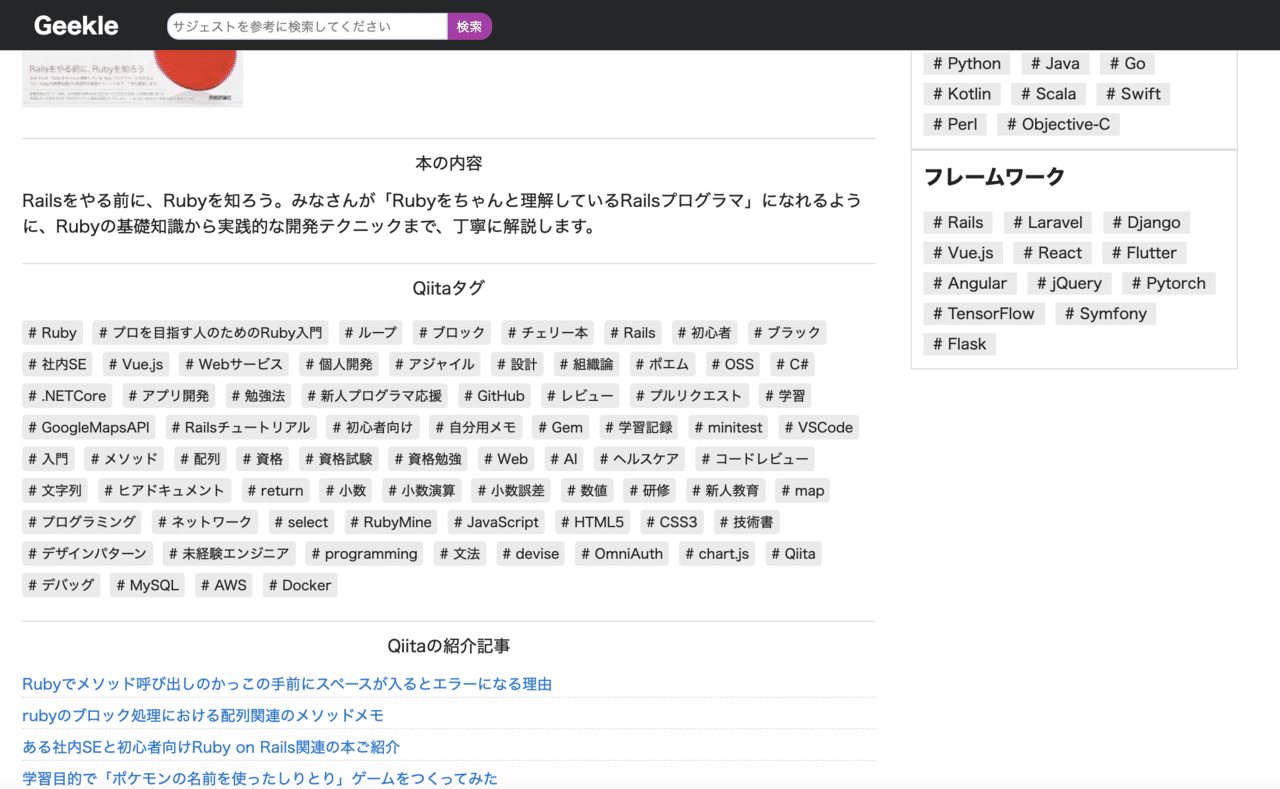Choose the TensorFlow framework tag

pyautogui.click(x=983, y=313)
